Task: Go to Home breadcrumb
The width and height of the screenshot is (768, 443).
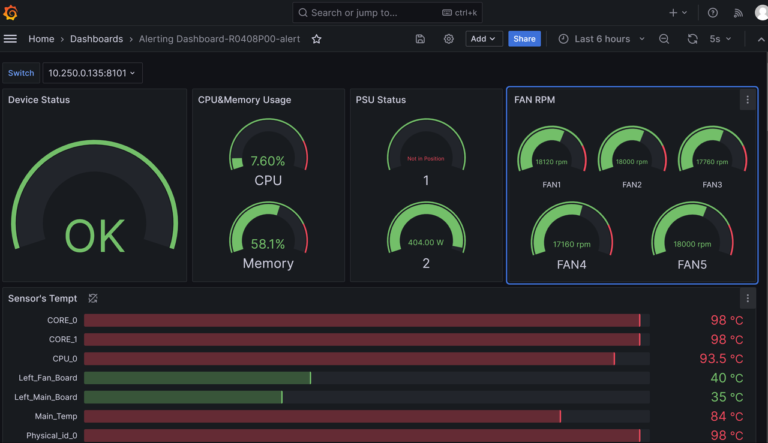Action: (x=41, y=39)
